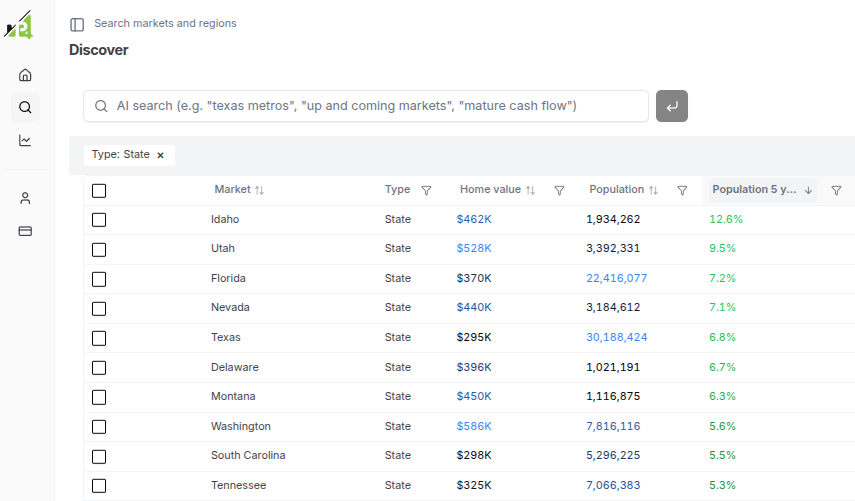Open the user profile icon in sidebar
Image resolution: width=855 pixels, height=501 pixels.
[x=25, y=198]
